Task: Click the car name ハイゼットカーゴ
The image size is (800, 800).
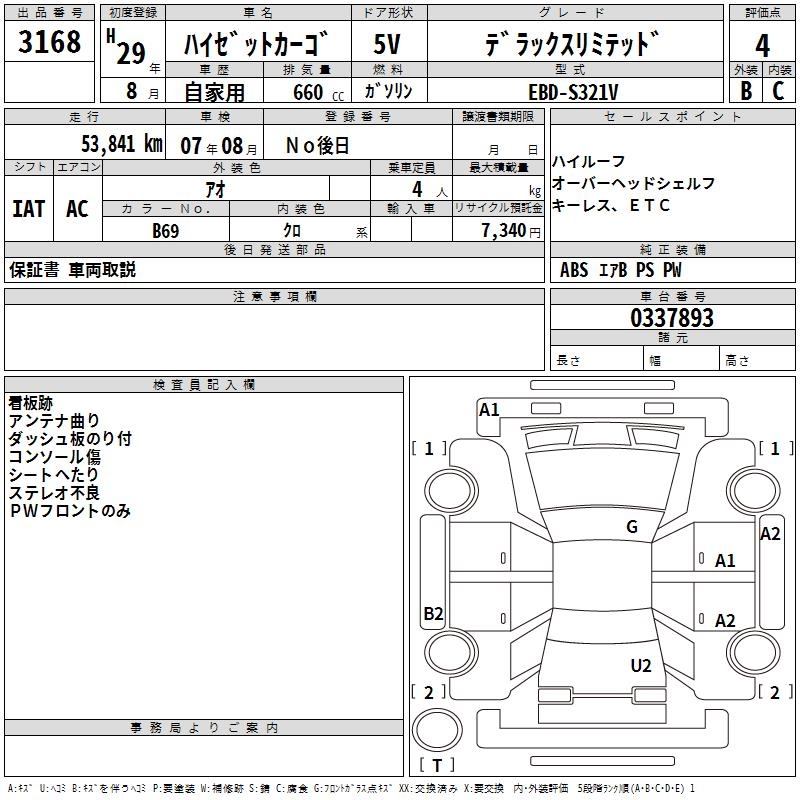Action: click(256, 44)
